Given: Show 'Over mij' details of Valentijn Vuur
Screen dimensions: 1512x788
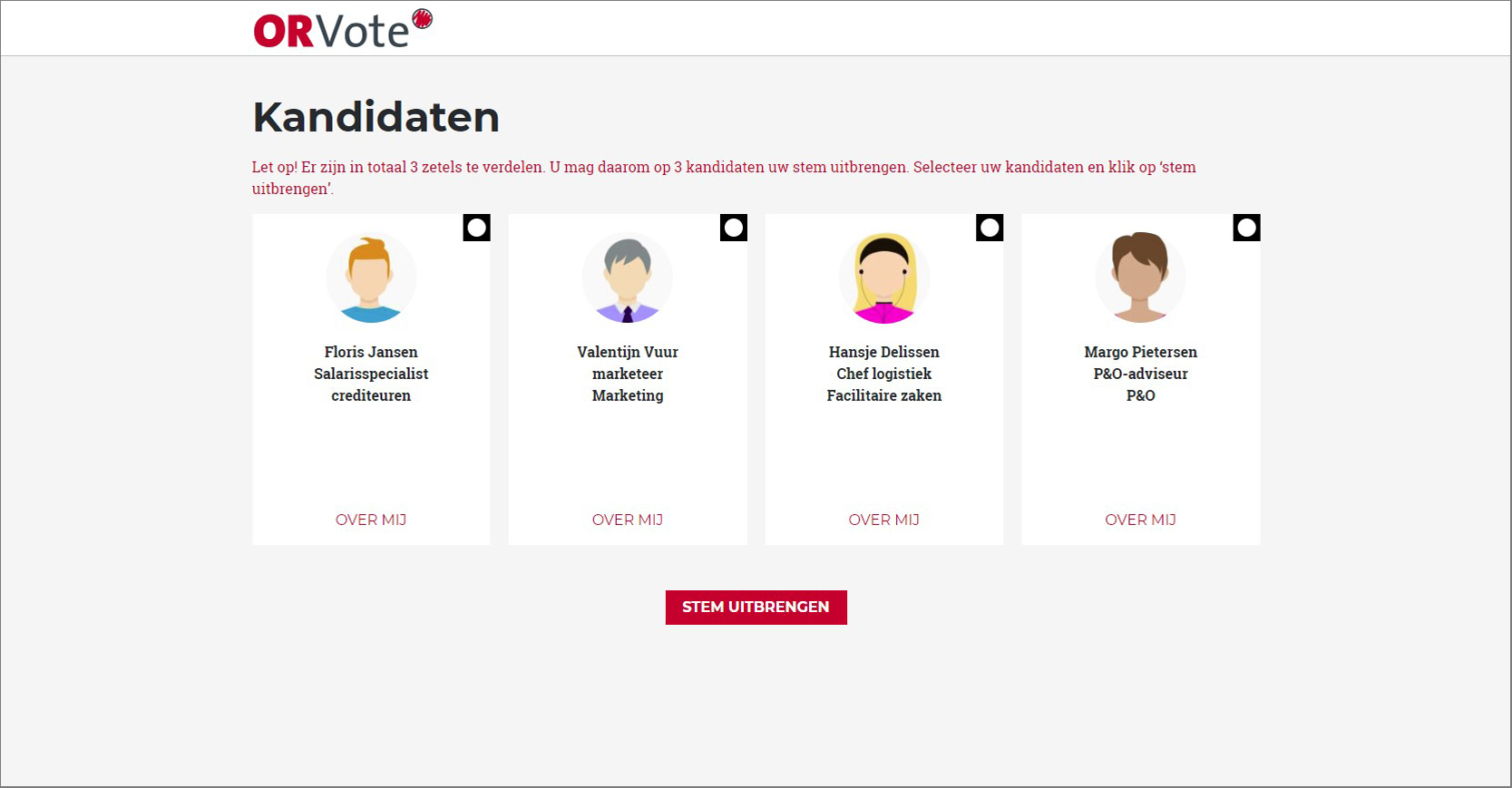Looking at the screenshot, I should (x=628, y=520).
